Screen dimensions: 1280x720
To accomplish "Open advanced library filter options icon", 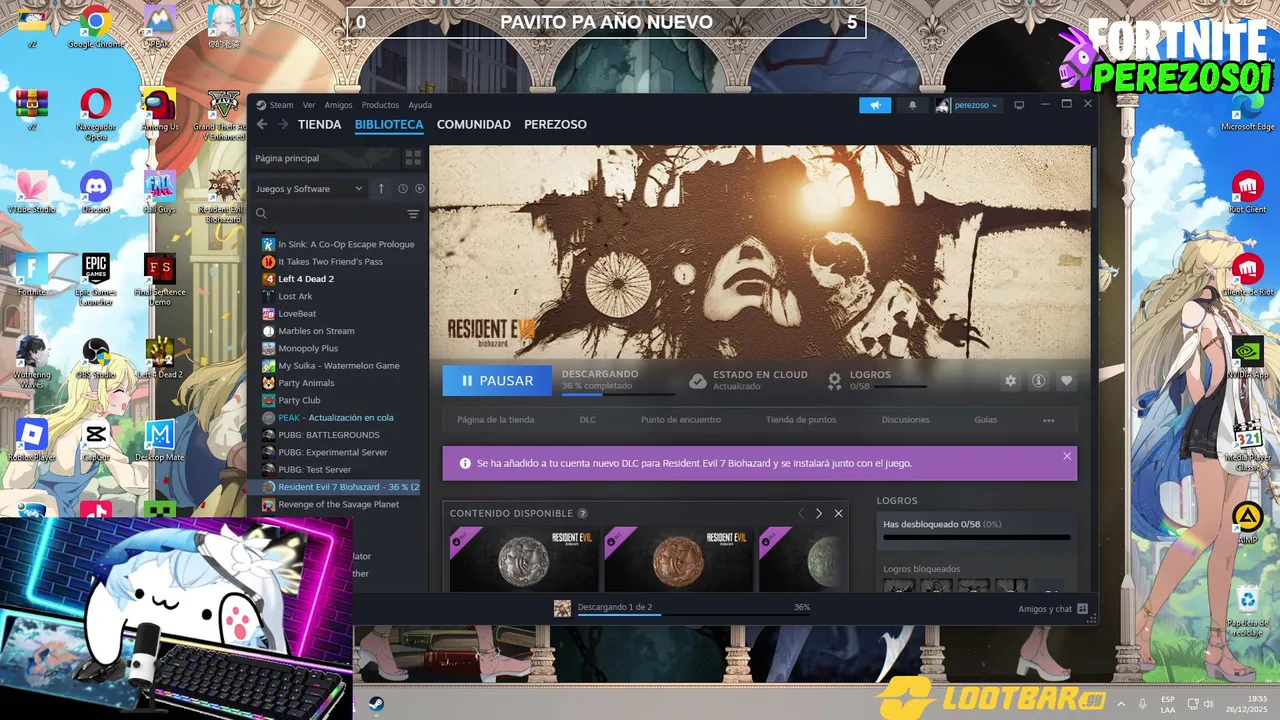I will (x=413, y=214).
